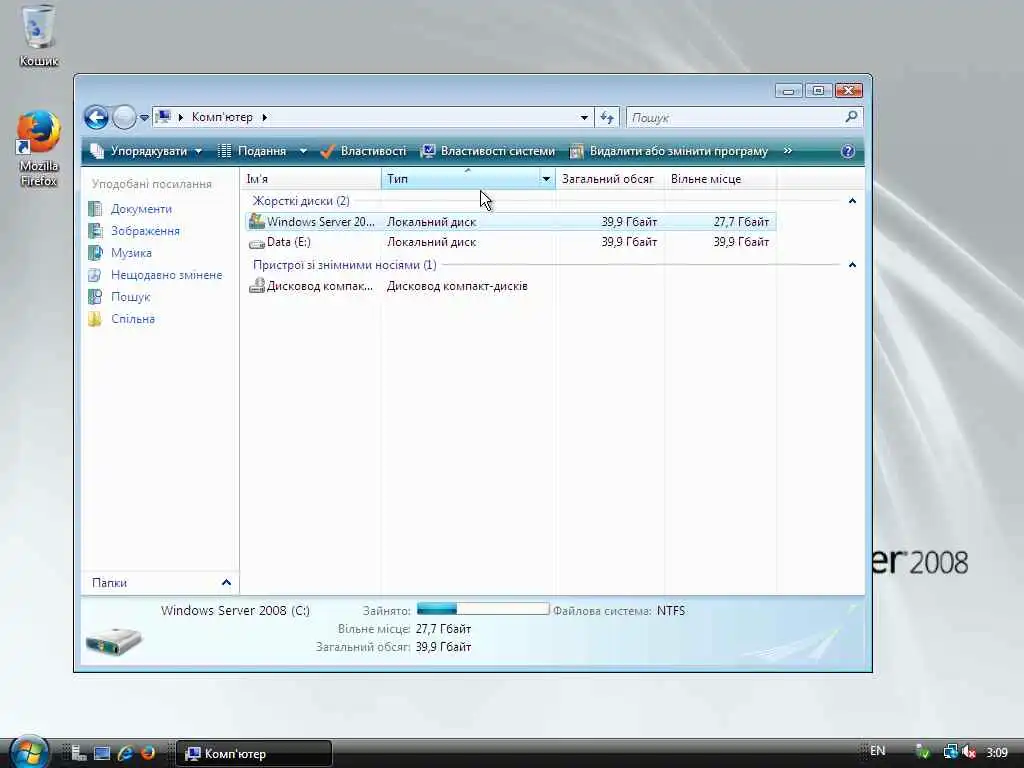Click Show Desktop quick launch icon
Screen dimensions: 1024x768
(x=102, y=753)
